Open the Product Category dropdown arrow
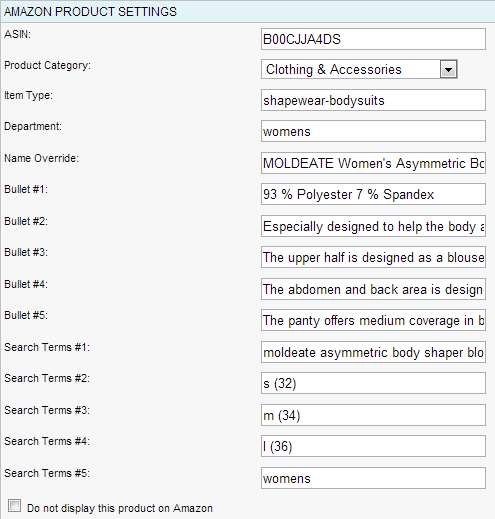Screen dimensions: 495x519 (x=448, y=69)
